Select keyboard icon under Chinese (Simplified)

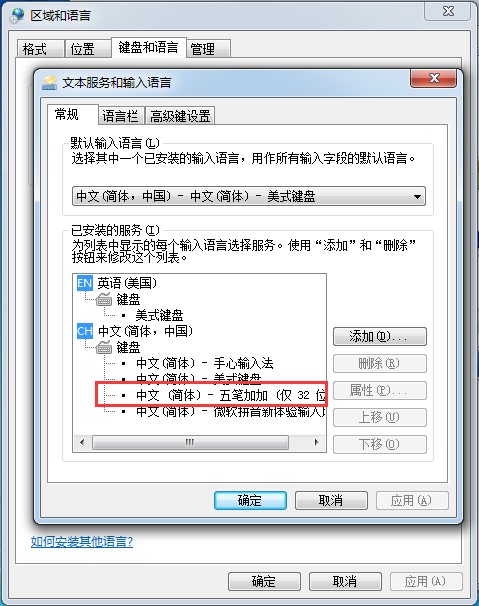pos(104,347)
